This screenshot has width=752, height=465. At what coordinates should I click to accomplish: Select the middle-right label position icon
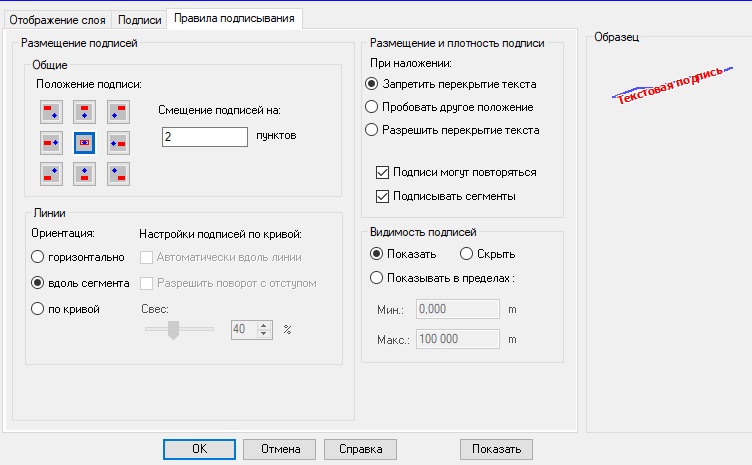point(118,143)
